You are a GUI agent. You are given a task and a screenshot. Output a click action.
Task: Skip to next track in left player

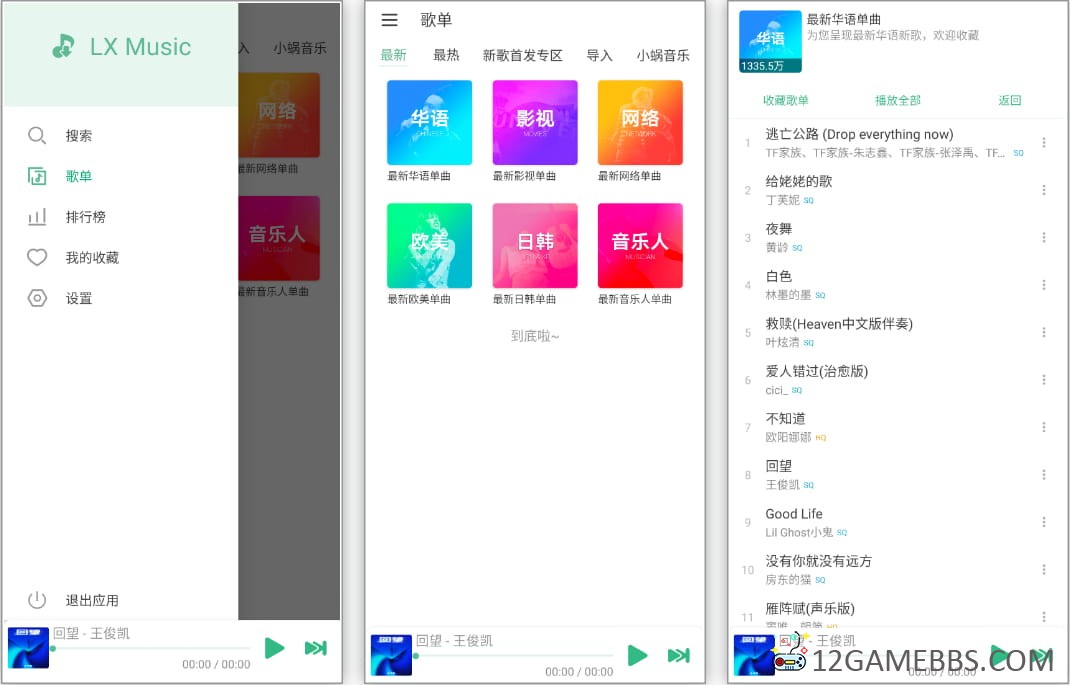[x=316, y=648]
